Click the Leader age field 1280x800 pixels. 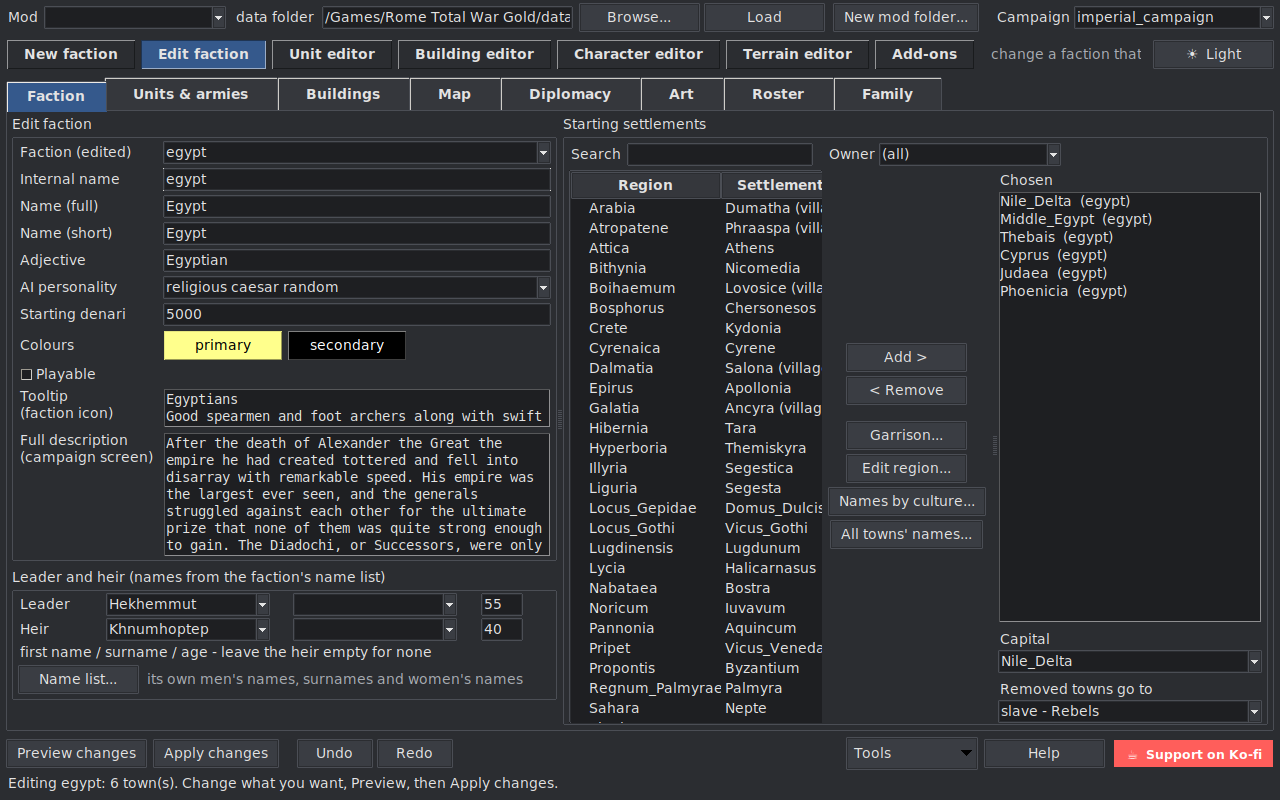point(502,604)
